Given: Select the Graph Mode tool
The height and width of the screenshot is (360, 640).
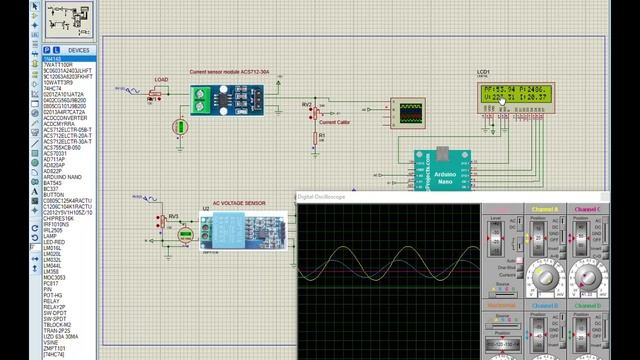Looking at the screenshot, I should click(35, 94).
